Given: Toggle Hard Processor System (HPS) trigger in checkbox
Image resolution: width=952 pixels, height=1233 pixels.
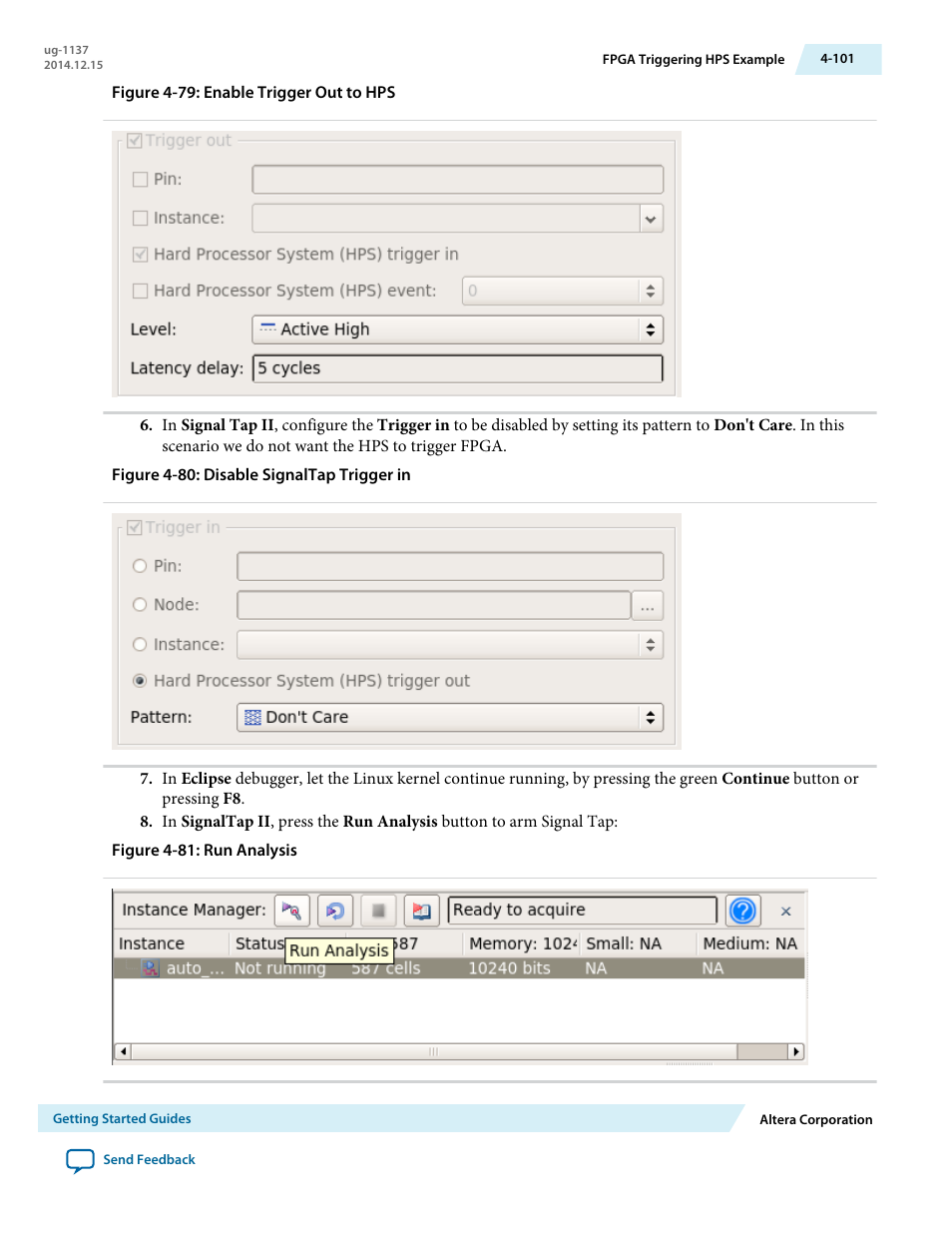Looking at the screenshot, I should point(141,255).
